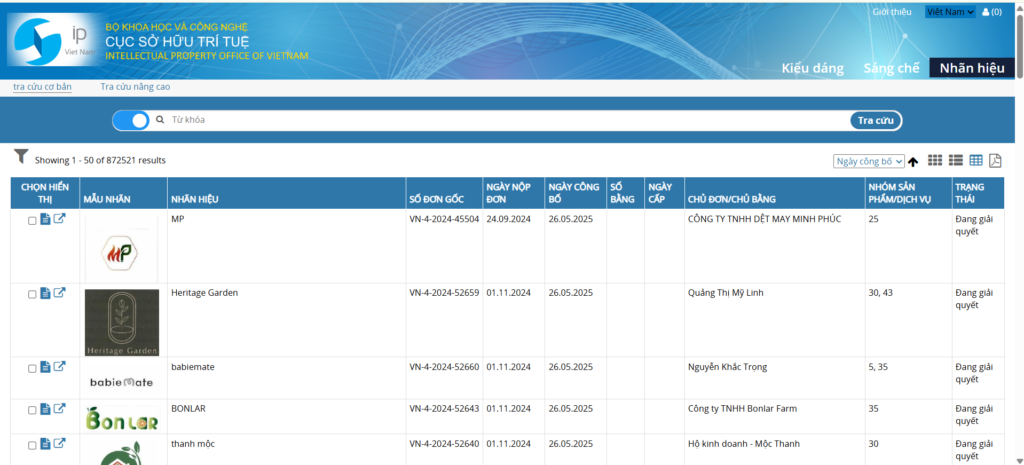Open the Ngày công bố sort dropdown
The image size is (1024, 465).
tap(869, 161)
